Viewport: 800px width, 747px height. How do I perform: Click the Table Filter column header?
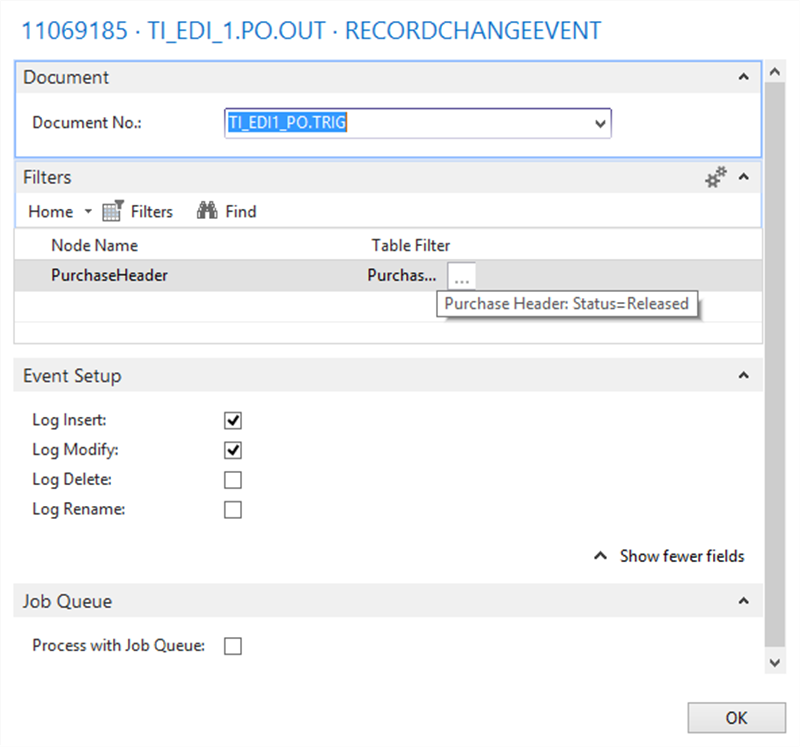click(x=410, y=245)
